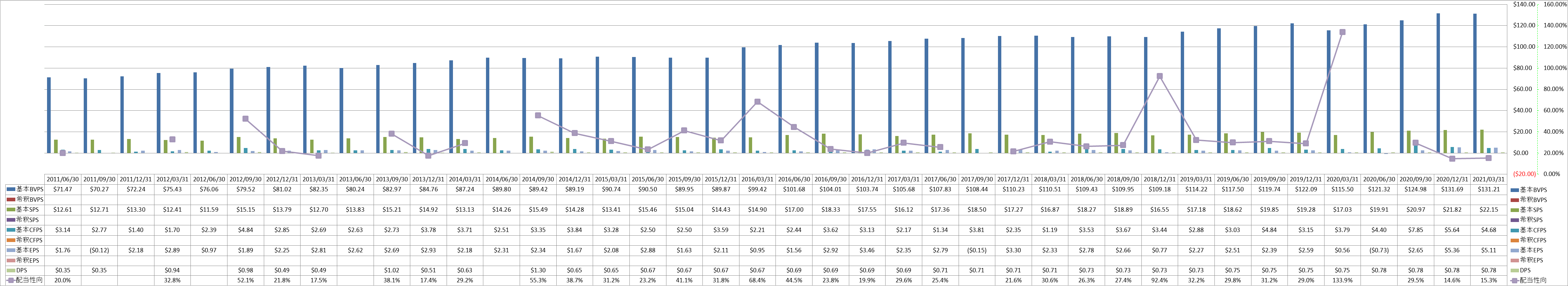Click the ($0.15) EPS cell
The image size is (1568, 286).
click(x=976, y=250)
